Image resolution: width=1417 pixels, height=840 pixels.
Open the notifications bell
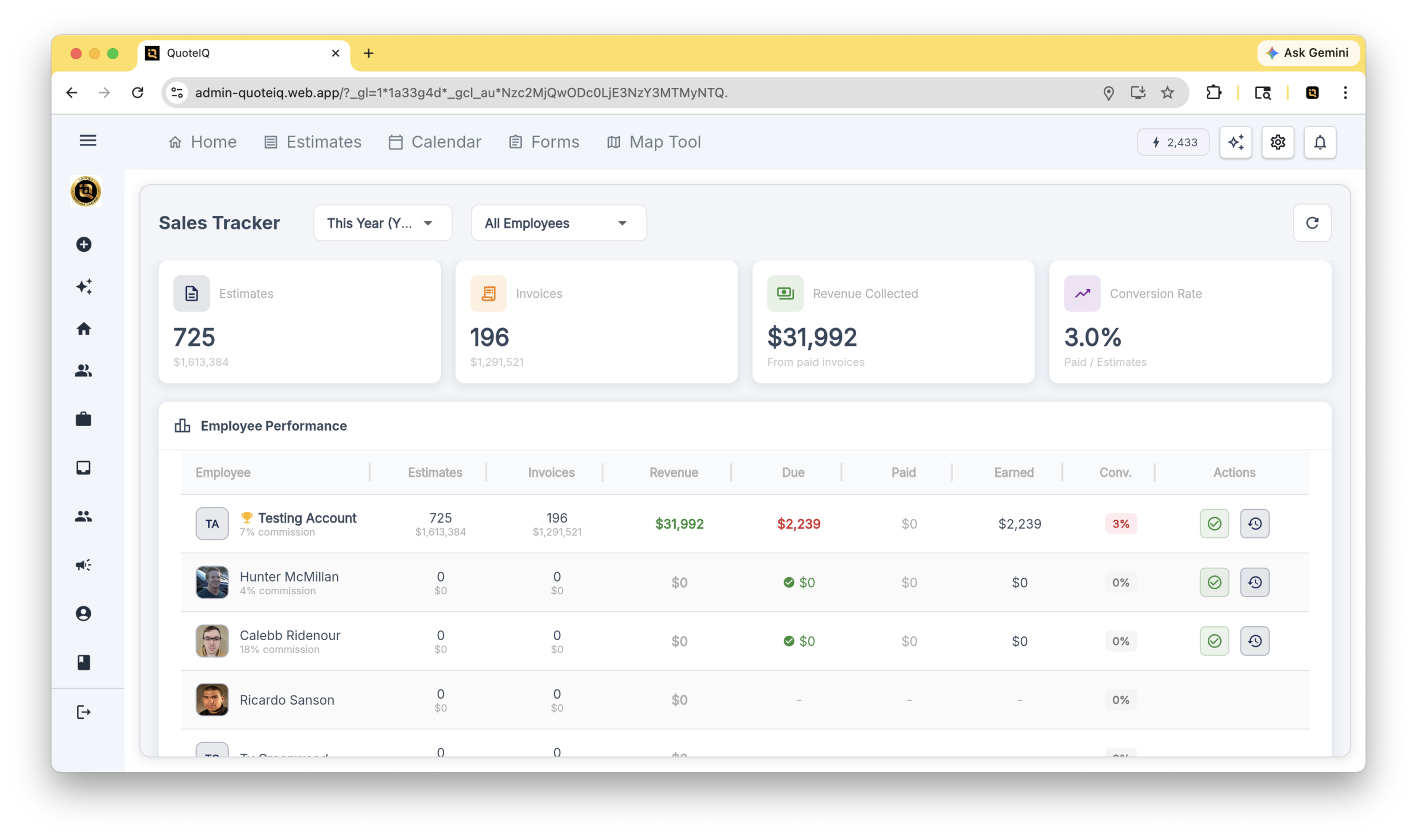[x=1320, y=142]
